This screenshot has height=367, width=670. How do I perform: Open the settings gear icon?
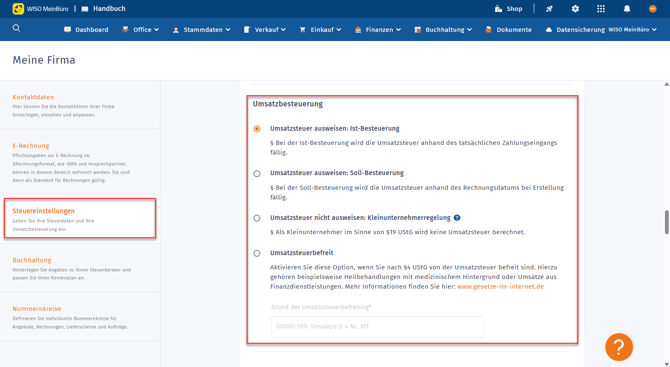[575, 9]
